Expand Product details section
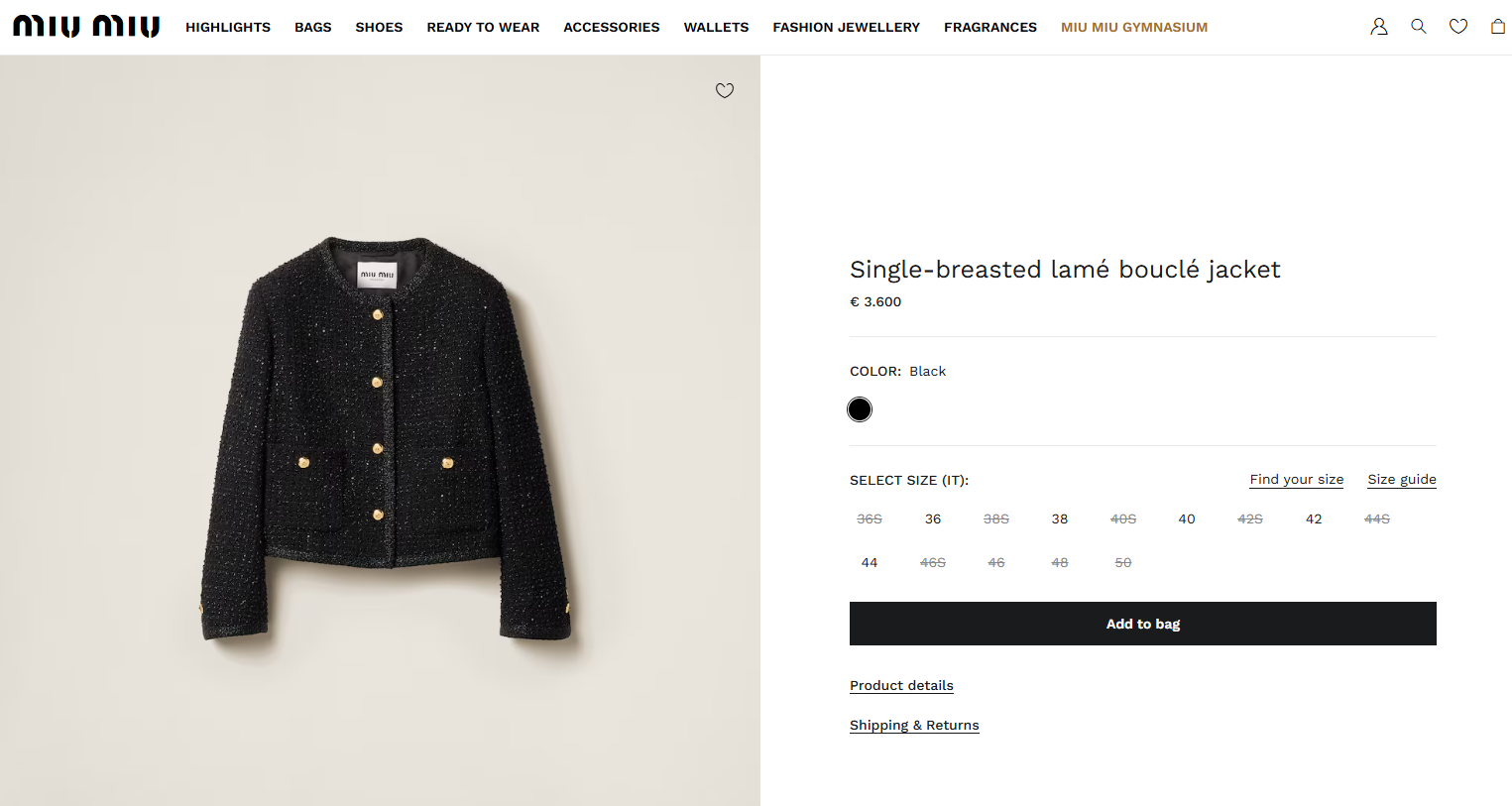The image size is (1512, 806). pyautogui.click(x=901, y=685)
